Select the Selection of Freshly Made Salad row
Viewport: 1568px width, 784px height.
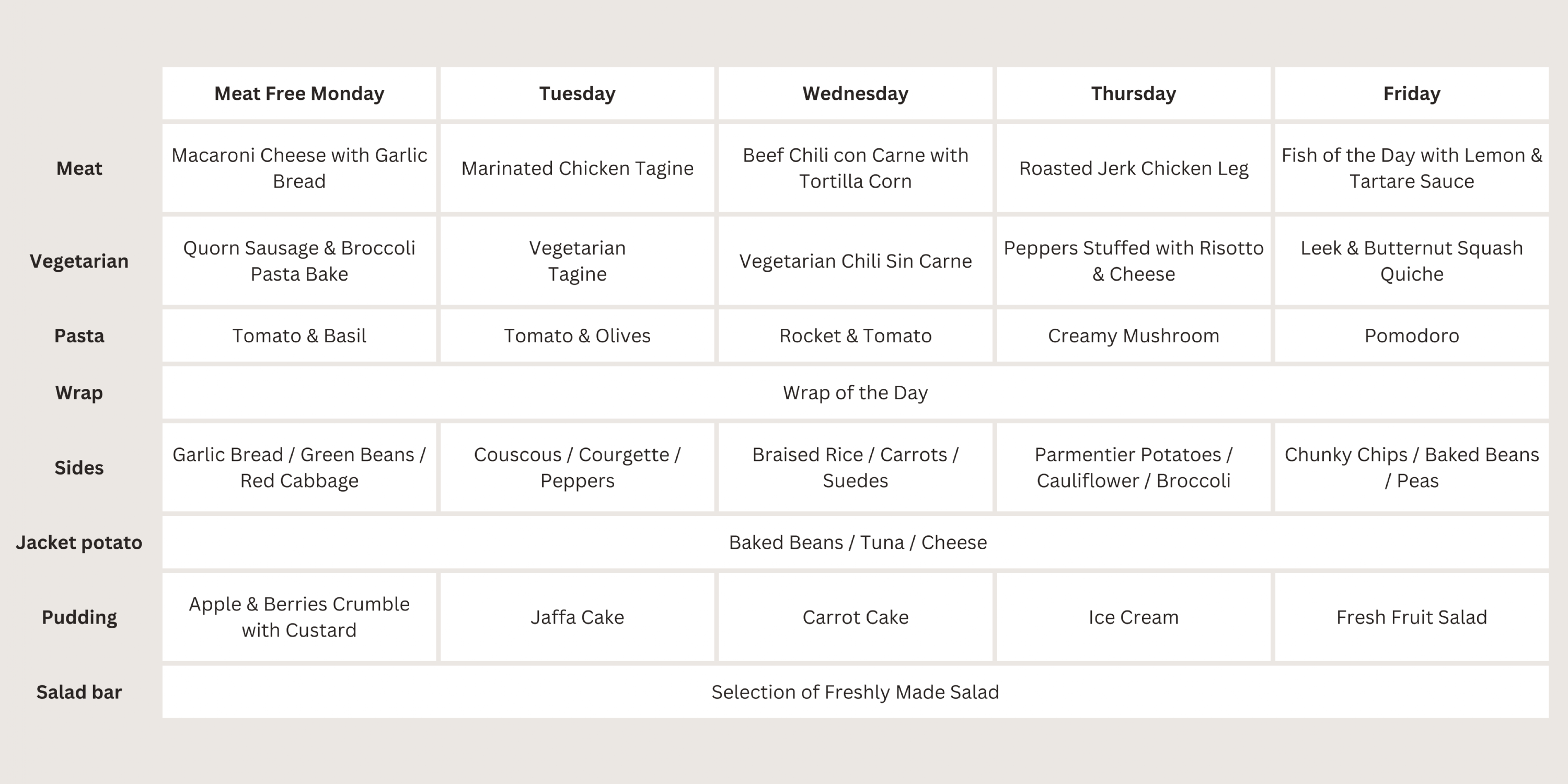pyautogui.click(x=855, y=692)
